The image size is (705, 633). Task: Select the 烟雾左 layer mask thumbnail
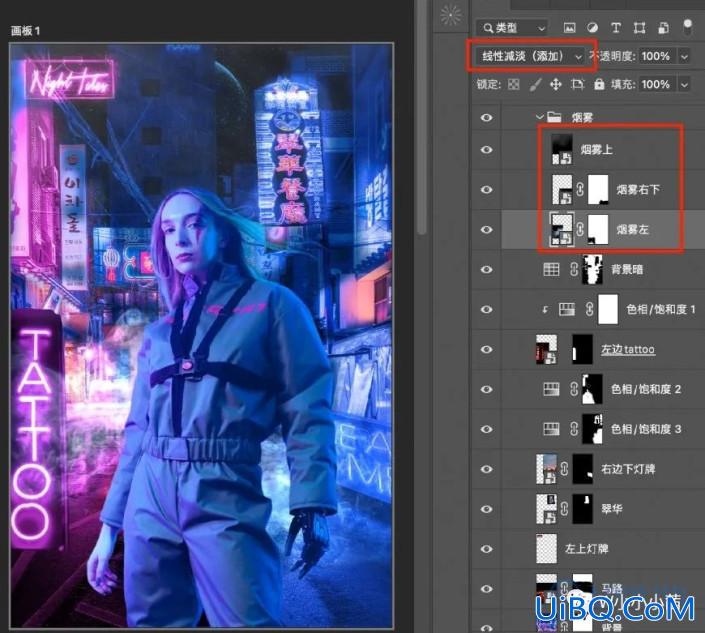click(x=598, y=229)
